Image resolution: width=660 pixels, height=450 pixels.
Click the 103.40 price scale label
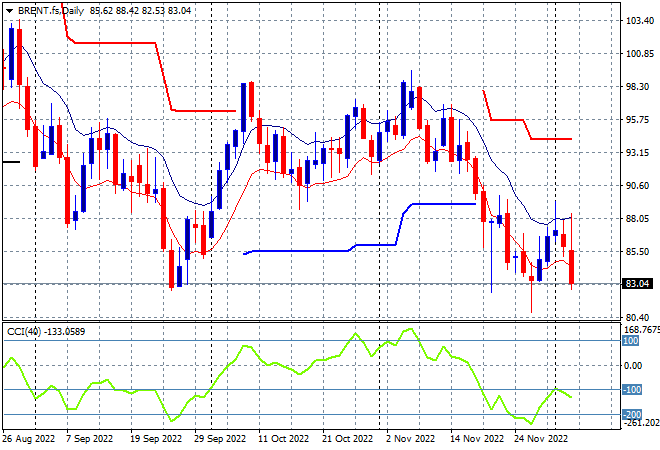point(640,21)
